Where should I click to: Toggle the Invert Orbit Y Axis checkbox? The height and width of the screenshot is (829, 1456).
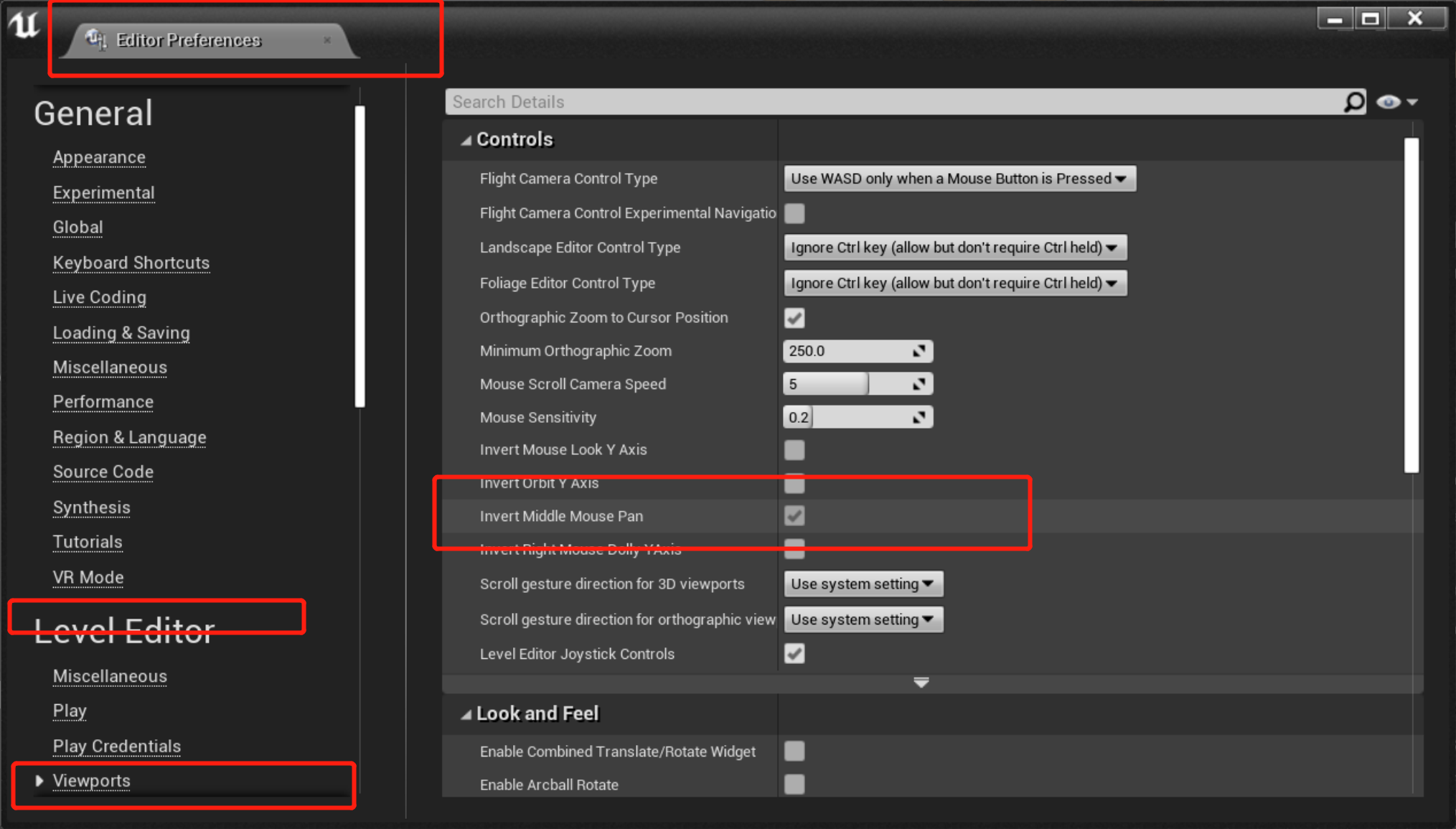click(794, 483)
